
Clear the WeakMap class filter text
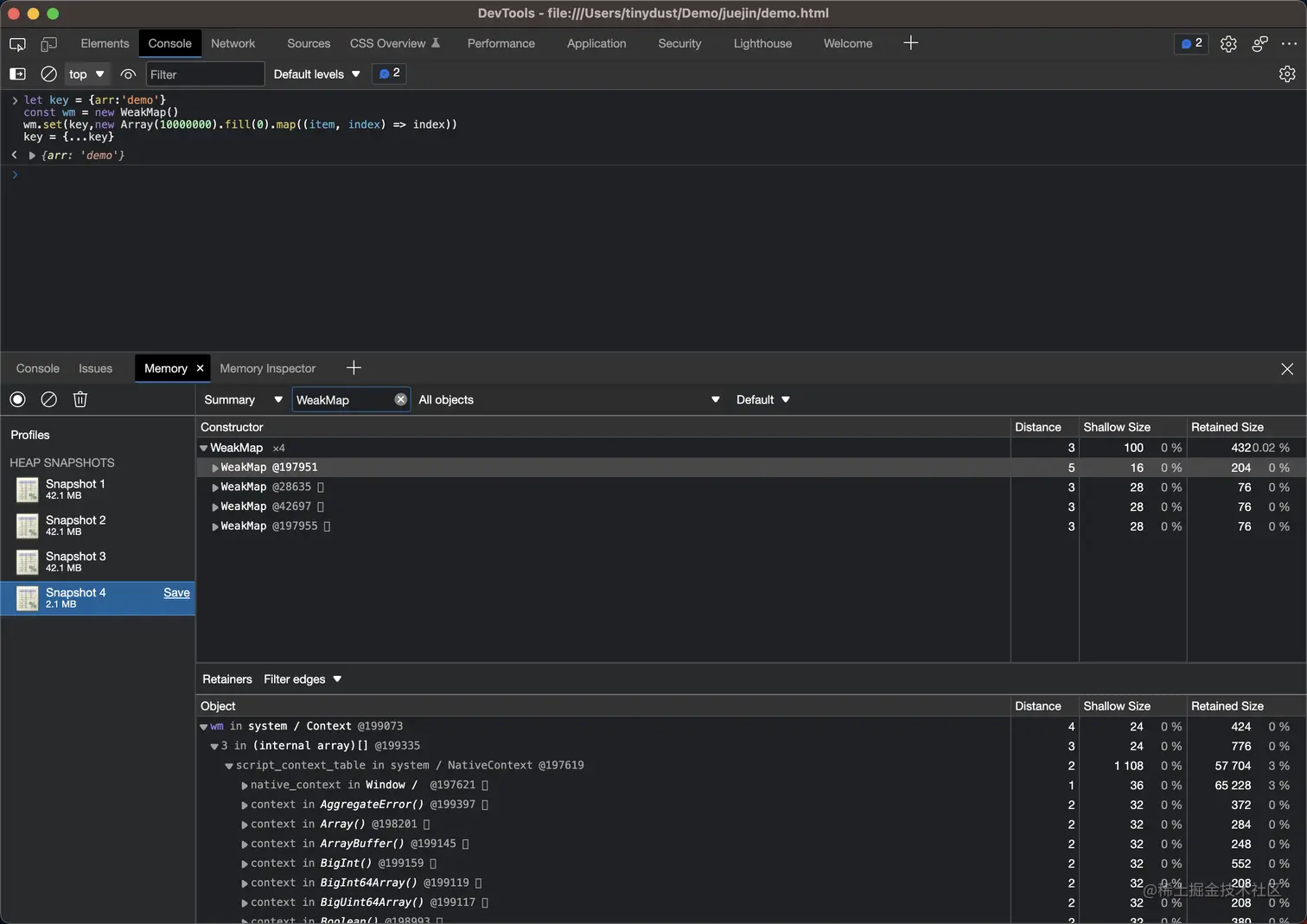point(400,399)
